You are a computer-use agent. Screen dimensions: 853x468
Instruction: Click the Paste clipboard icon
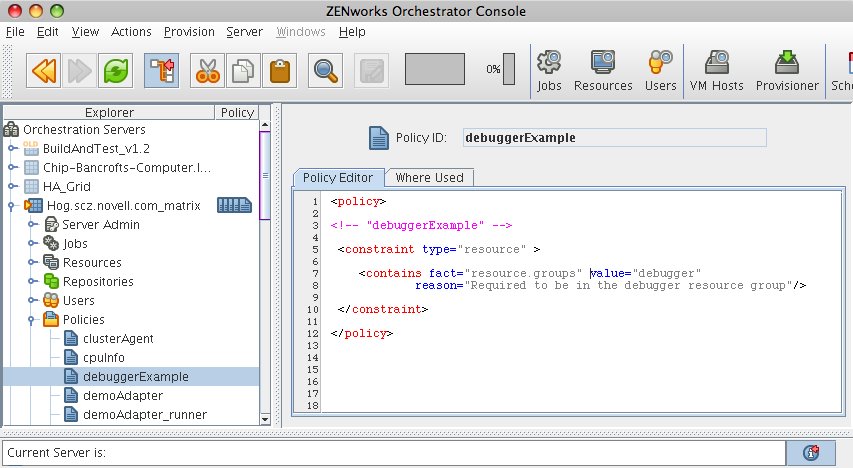click(x=280, y=70)
